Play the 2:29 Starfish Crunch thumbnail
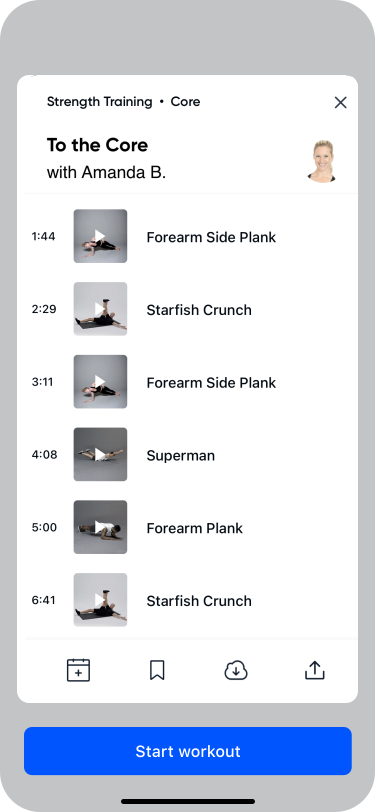Image resolution: width=375 pixels, height=812 pixels. [100, 309]
